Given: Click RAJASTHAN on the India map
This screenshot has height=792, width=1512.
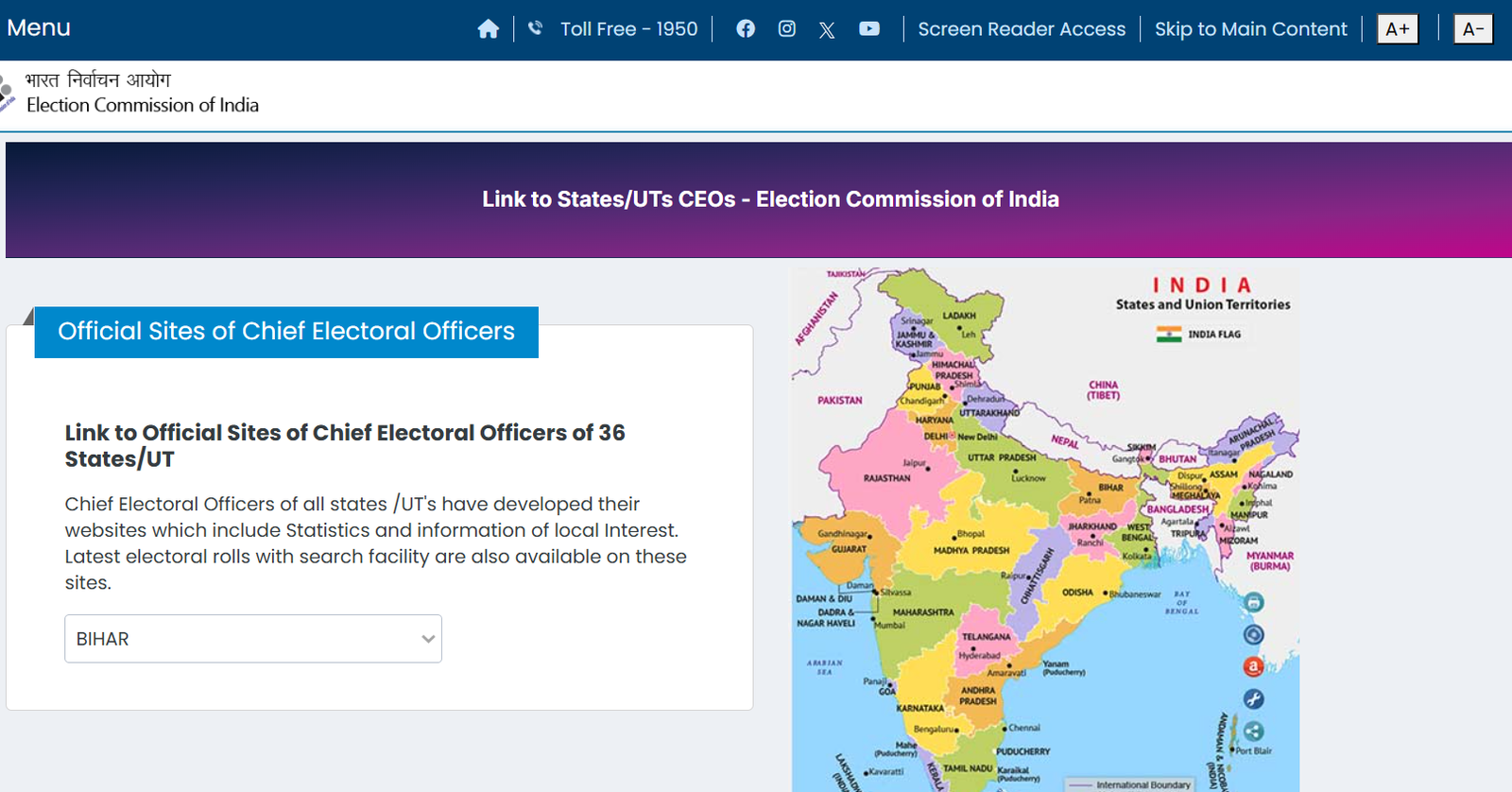Looking at the screenshot, I should [886, 478].
